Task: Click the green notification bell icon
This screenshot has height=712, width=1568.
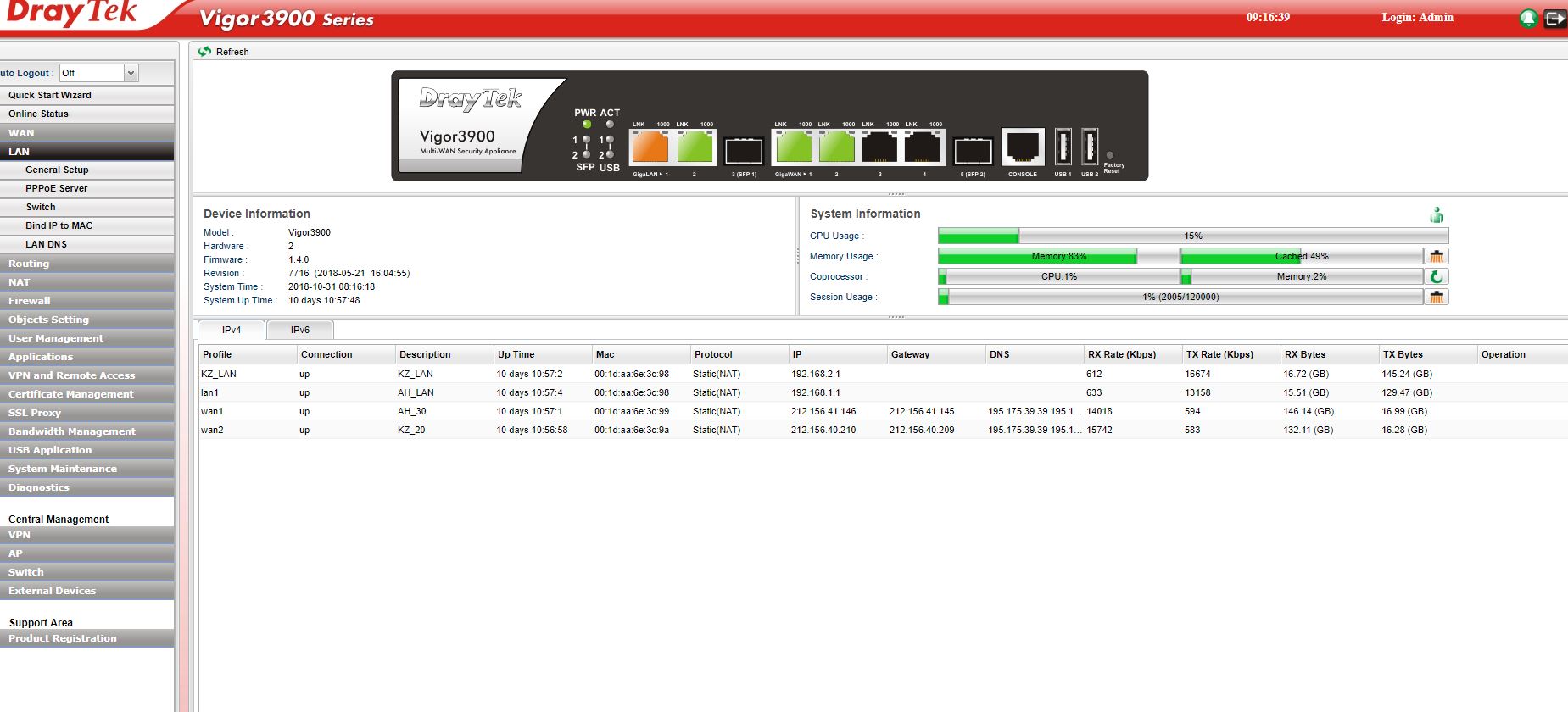Action: pyautogui.click(x=1528, y=18)
